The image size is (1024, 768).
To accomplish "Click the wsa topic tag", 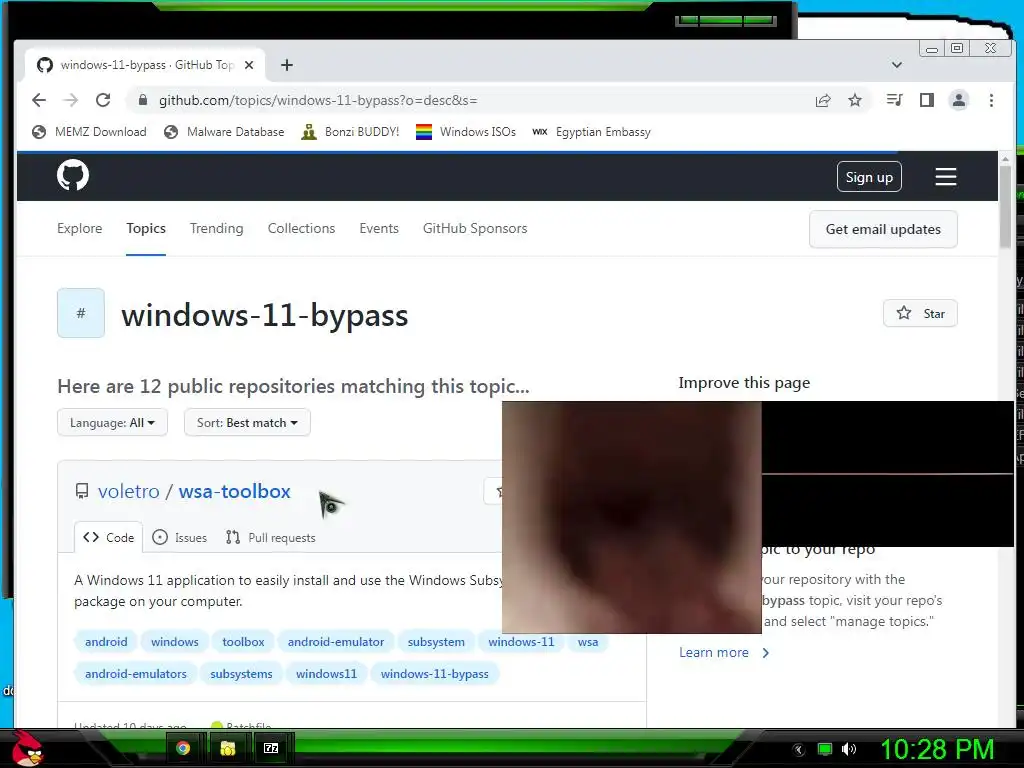I will [x=588, y=642].
